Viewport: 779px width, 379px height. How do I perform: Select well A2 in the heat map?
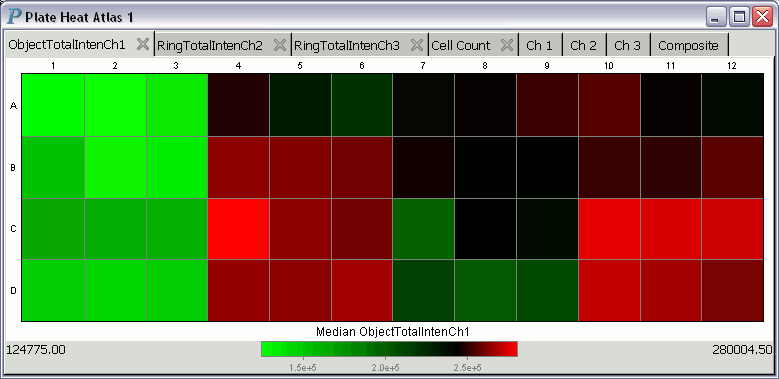pos(115,105)
